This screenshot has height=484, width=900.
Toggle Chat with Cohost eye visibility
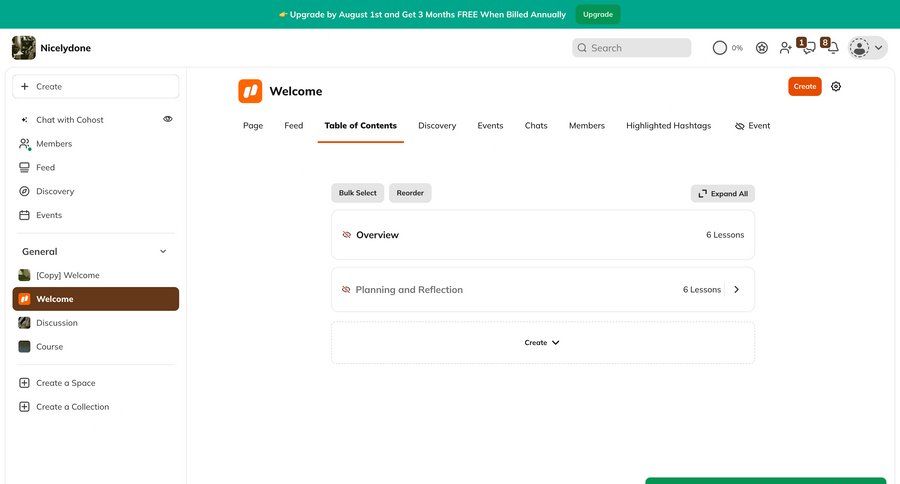[x=168, y=119]
